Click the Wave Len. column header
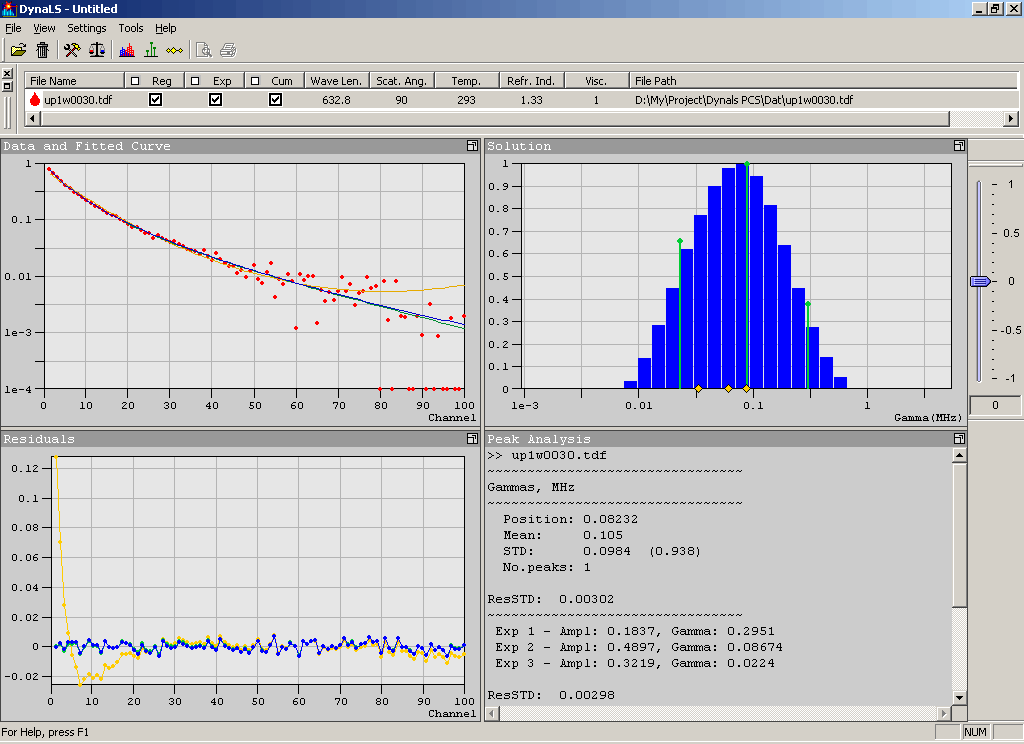 [337, 81]
